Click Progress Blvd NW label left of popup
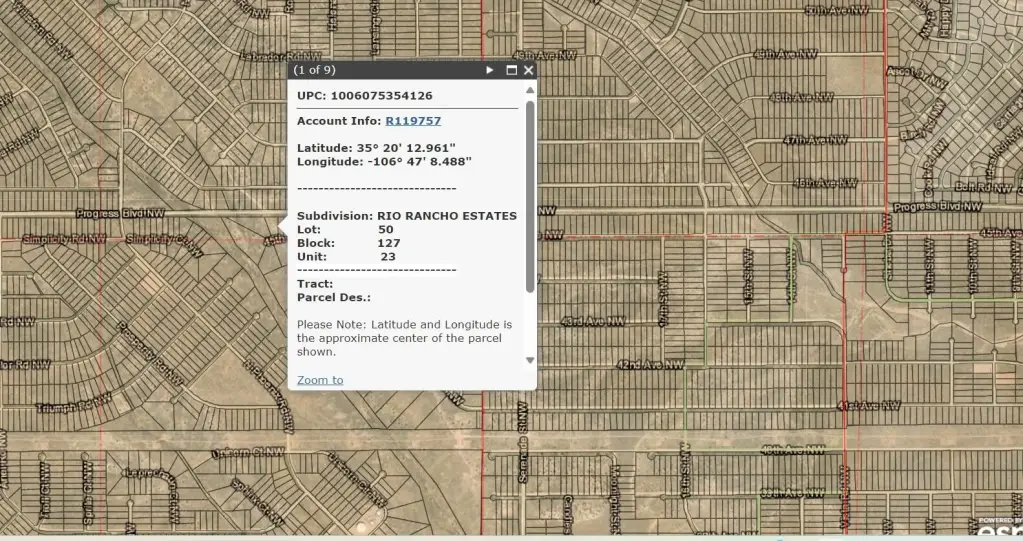The image size is (1023, 541). tap(121, 214)
